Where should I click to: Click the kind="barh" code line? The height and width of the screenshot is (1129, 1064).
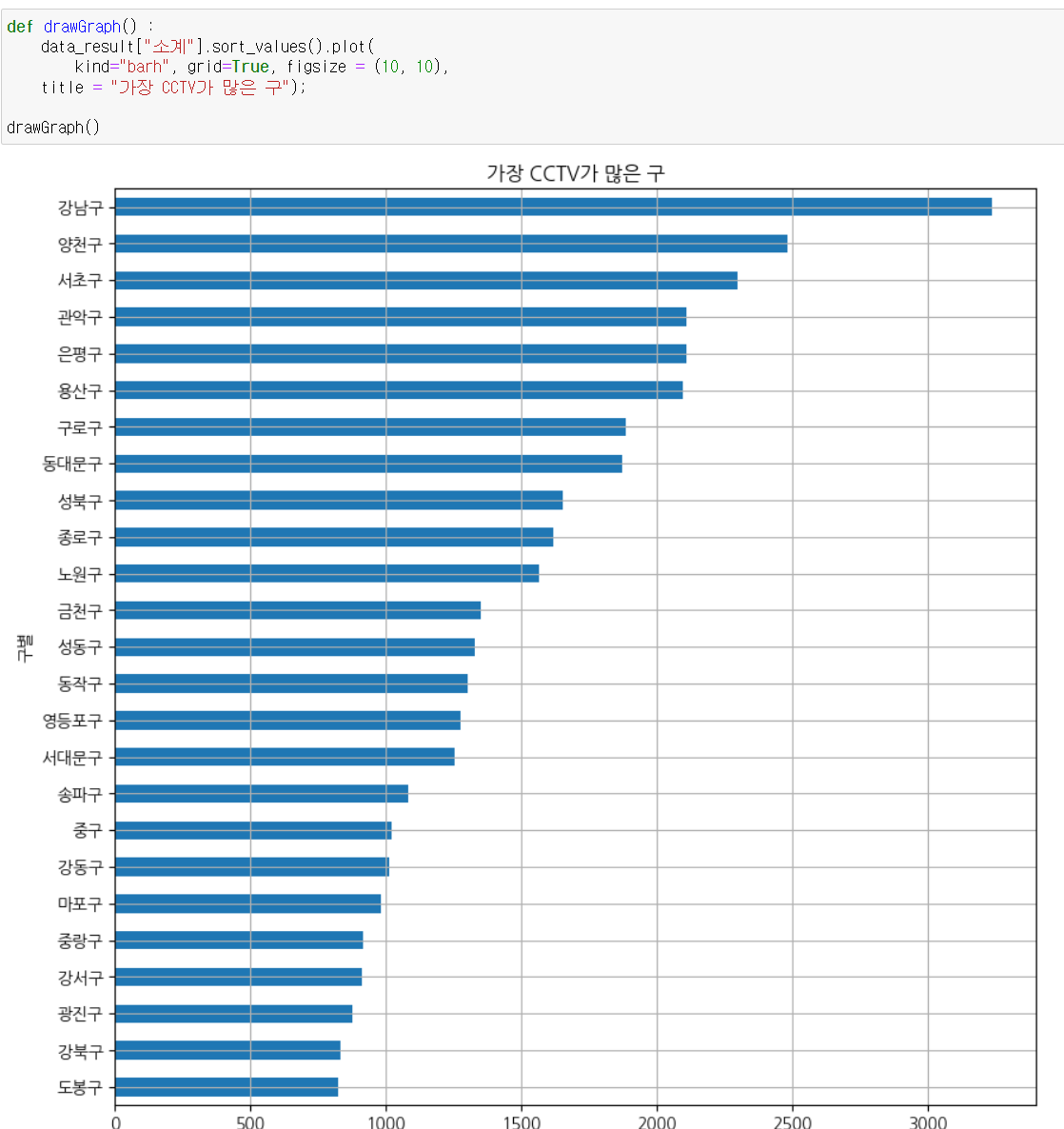(262, 67)
